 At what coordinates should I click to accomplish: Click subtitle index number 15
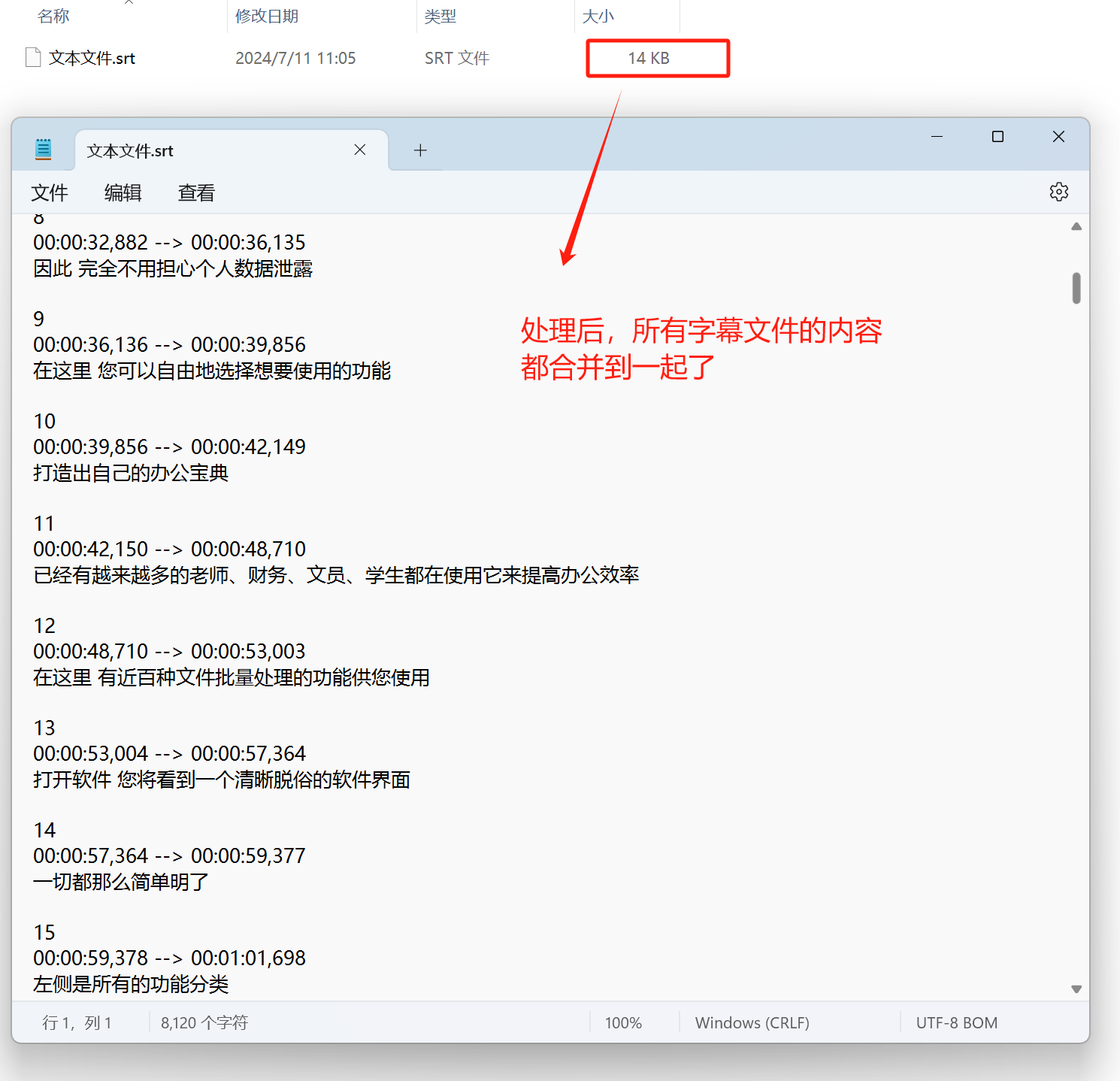pyautogui.click(x=44, y=932)
